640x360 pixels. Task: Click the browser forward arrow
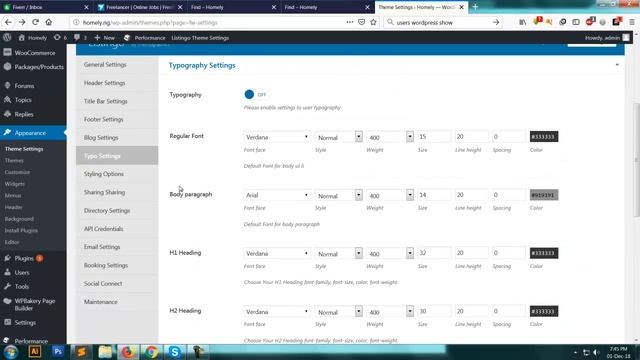point(22,22)
